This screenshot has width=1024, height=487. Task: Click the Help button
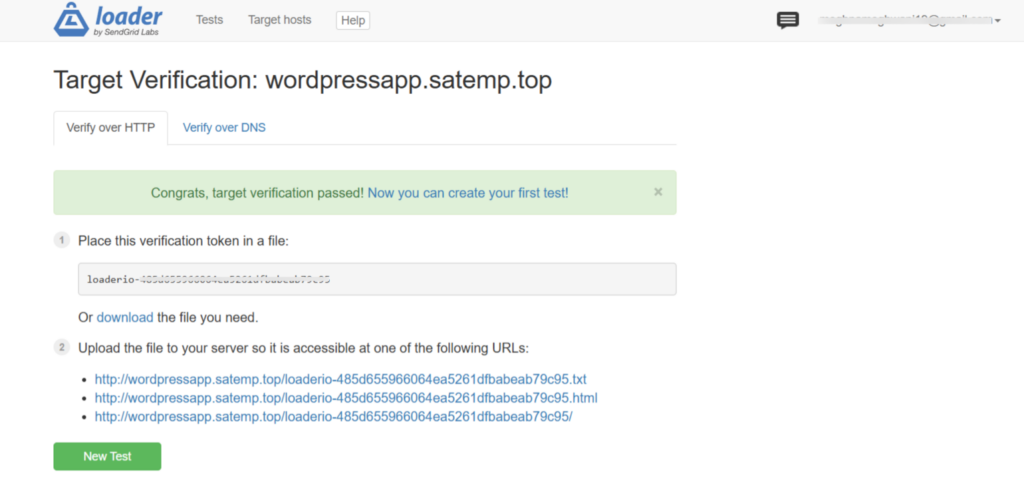coord(353,21)
